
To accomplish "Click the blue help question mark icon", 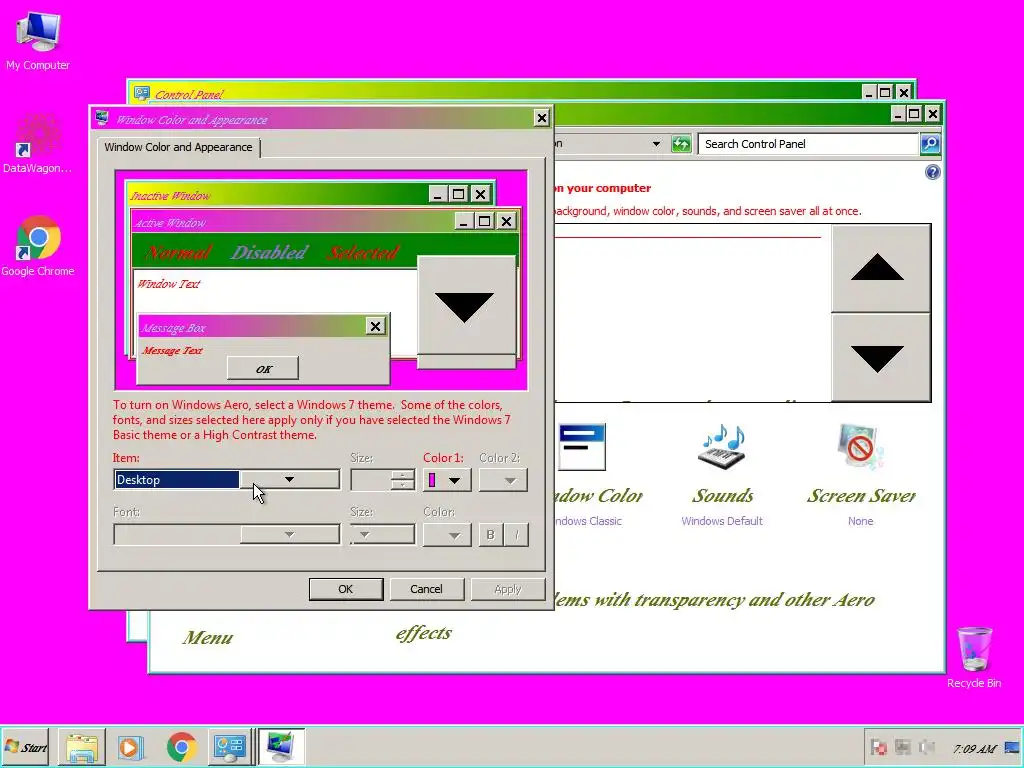I will pyautogui.click(x=933, y=172).
